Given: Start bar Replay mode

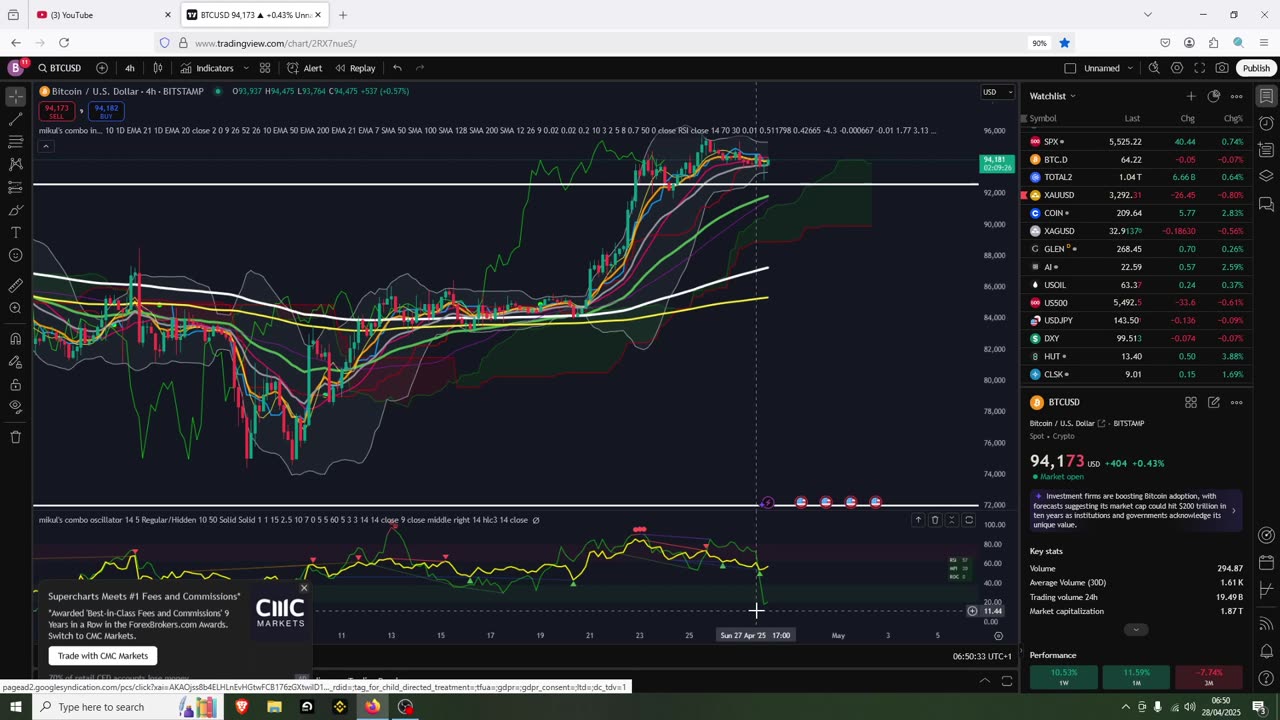Looking at the screenshot, I should [355, 68].
